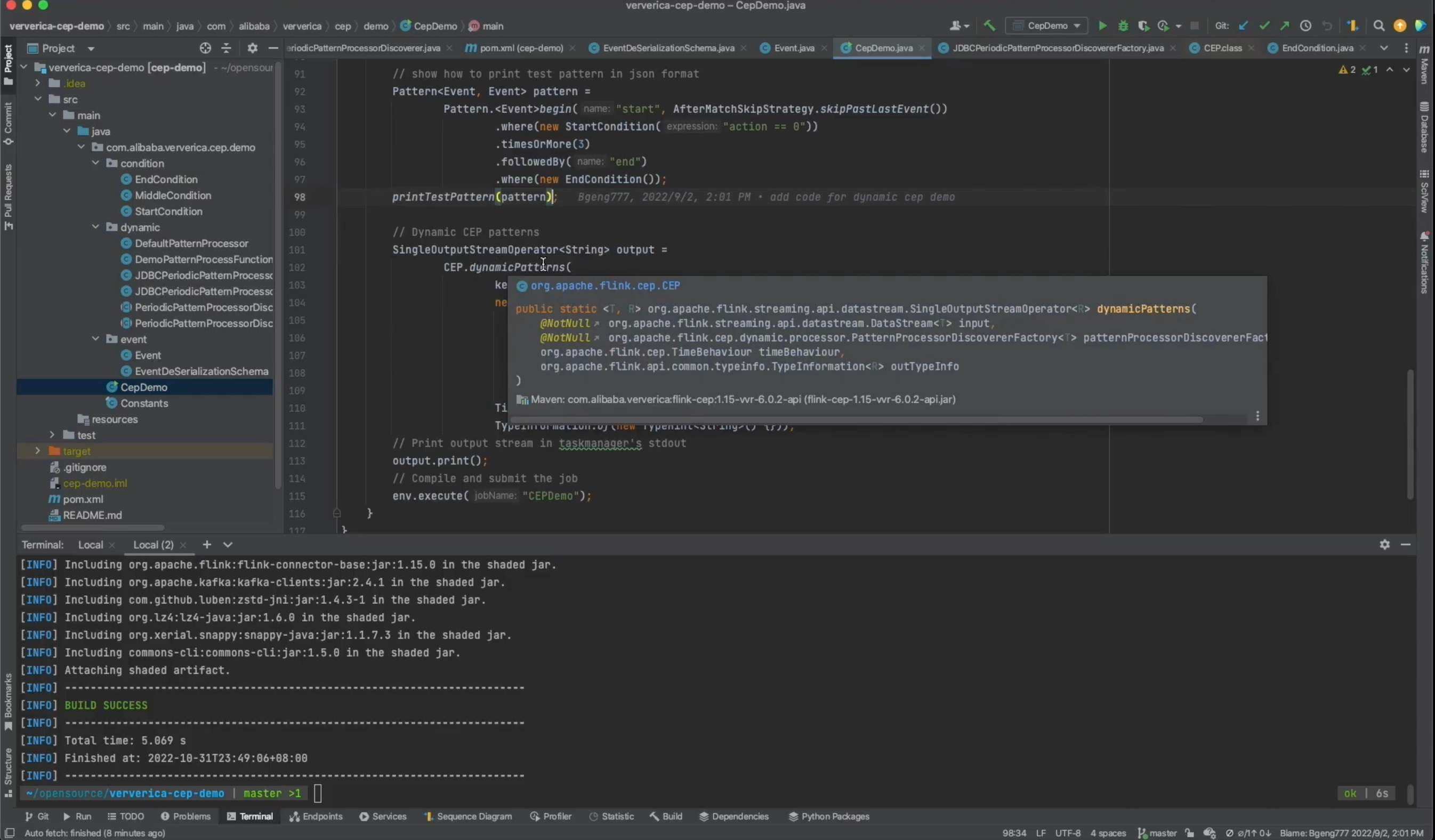
Task: Click Select Opened File crosshair icon
Action: click(205, 49)
